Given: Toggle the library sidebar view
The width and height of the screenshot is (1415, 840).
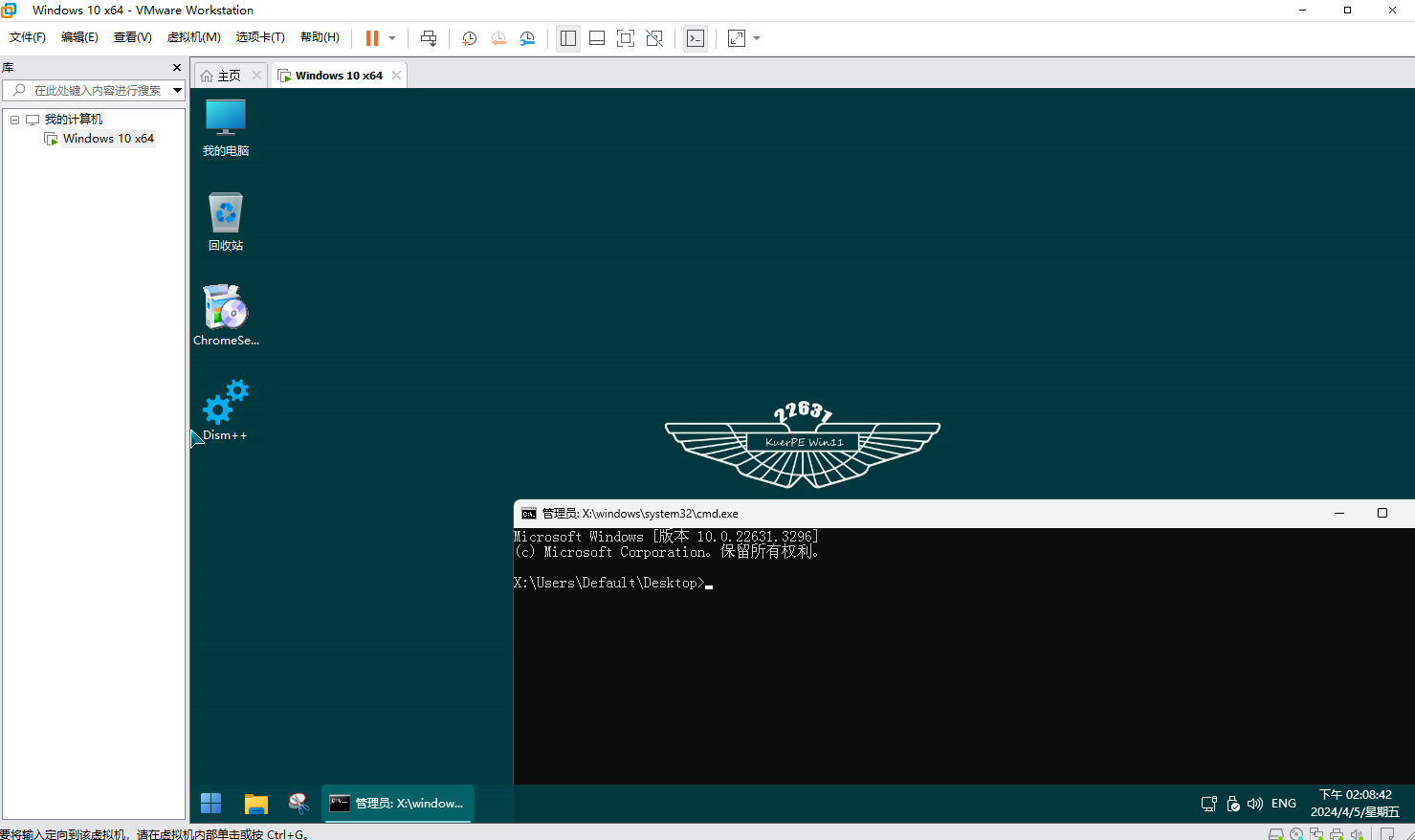Looking at the screenshot, I should [568, 38].
